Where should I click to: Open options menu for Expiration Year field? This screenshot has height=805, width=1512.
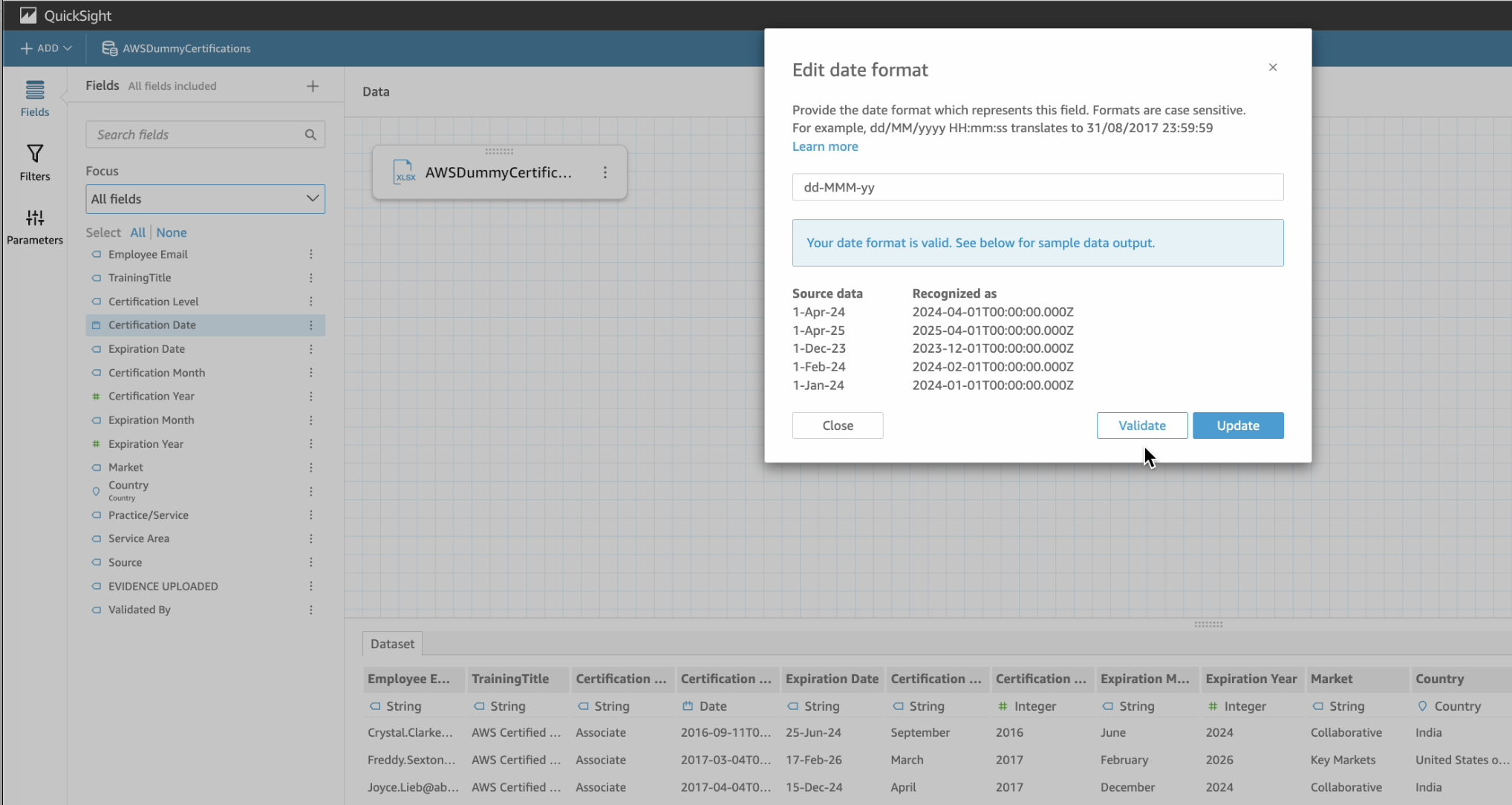click(x=311, y=444)
